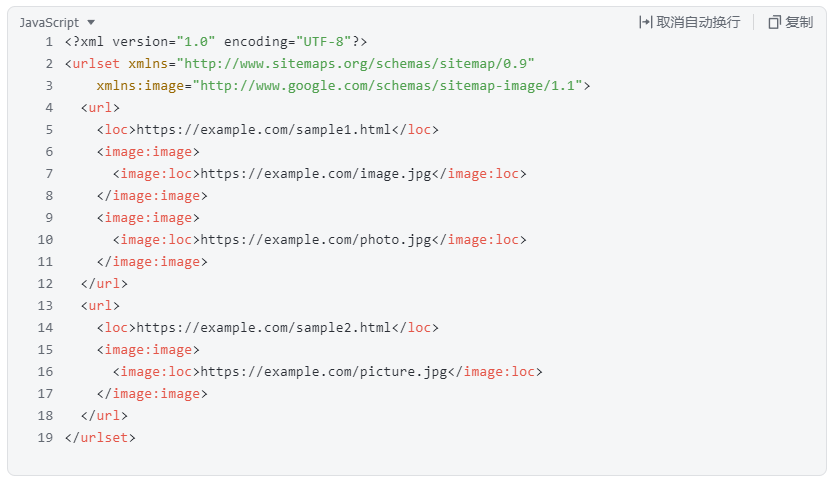Click the dropdown arrow beside JavaScript

(x=91, y=23)
